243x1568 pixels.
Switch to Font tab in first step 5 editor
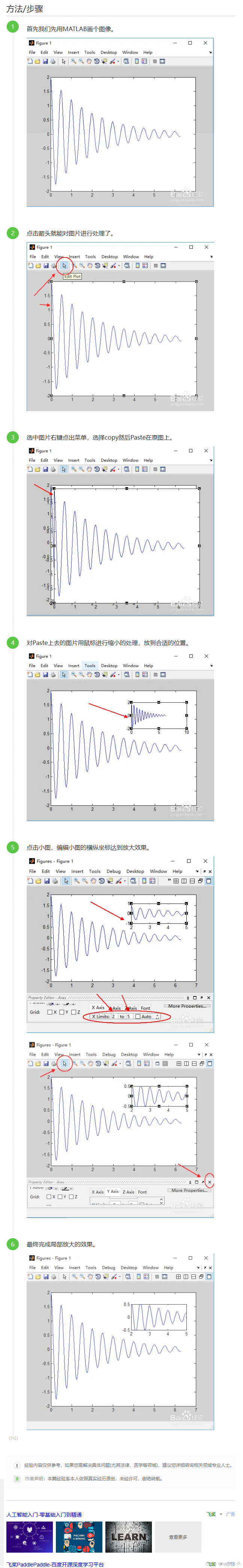(145, 1008)
